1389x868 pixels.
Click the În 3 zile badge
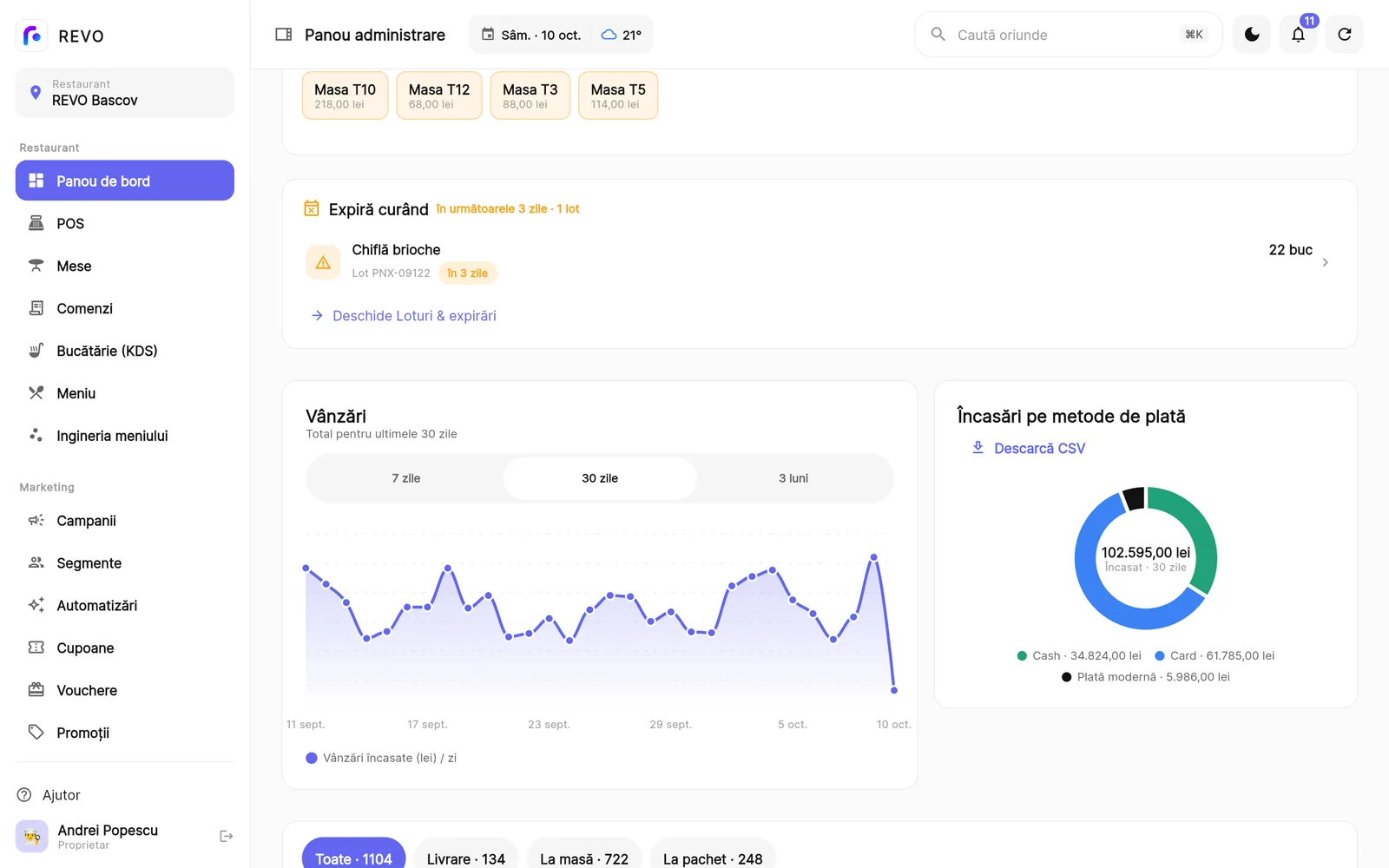click(467, 273)
